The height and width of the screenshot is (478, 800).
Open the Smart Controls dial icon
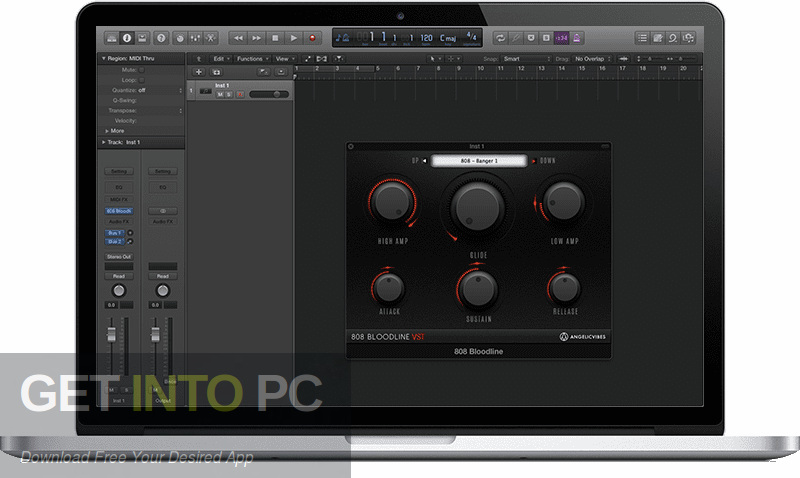180,38
